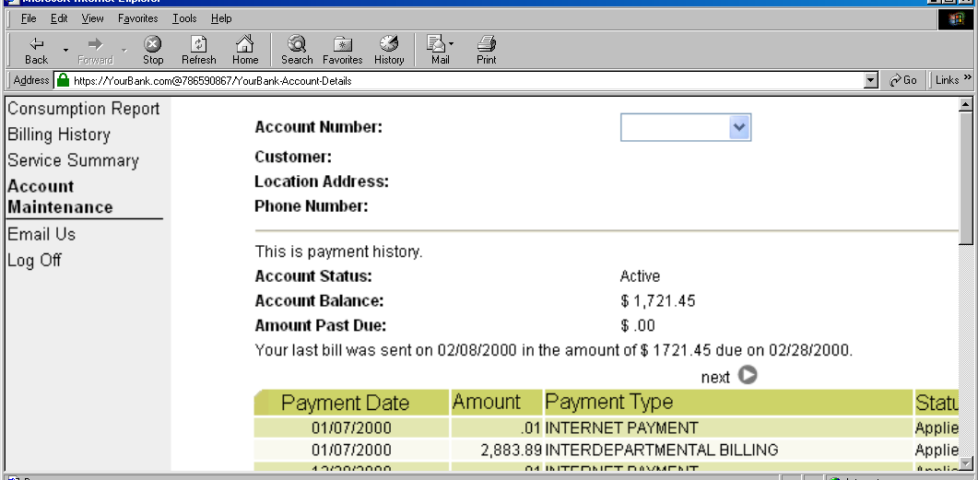Print the current page
978x480 pixels.
(x=487, y=50)
